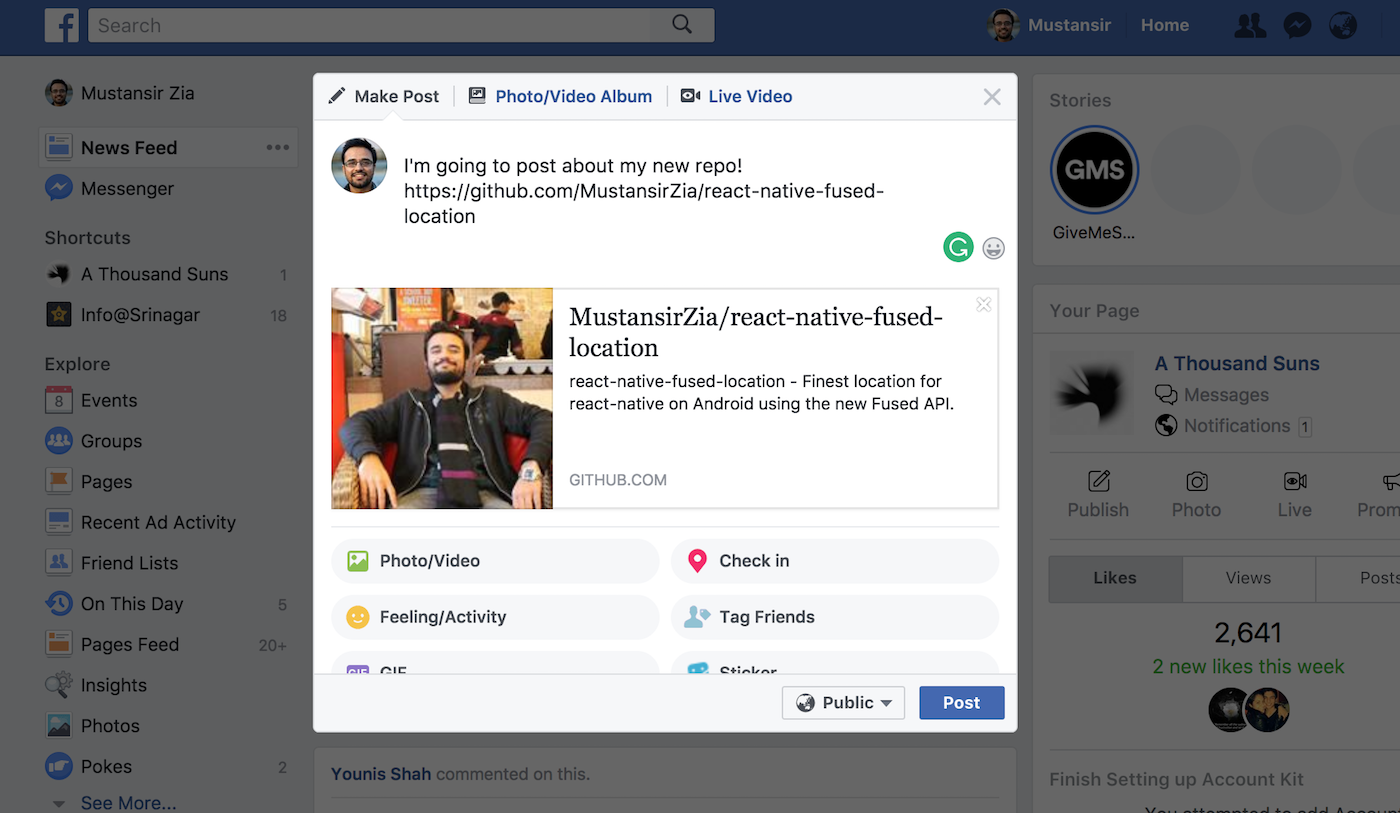The width and height of the screenshot is (1400, 813).
Task: Select the Views tab on Your Page
Action: [1249, 578]
